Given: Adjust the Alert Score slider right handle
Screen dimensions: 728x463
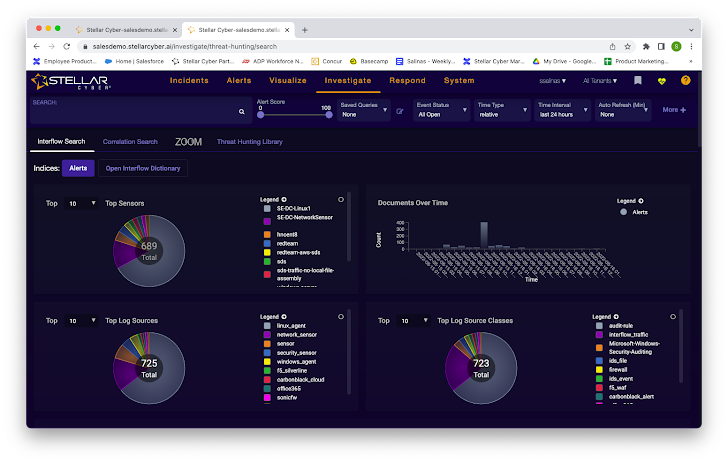Looking at the screenshot, I should tap(329, 114).
